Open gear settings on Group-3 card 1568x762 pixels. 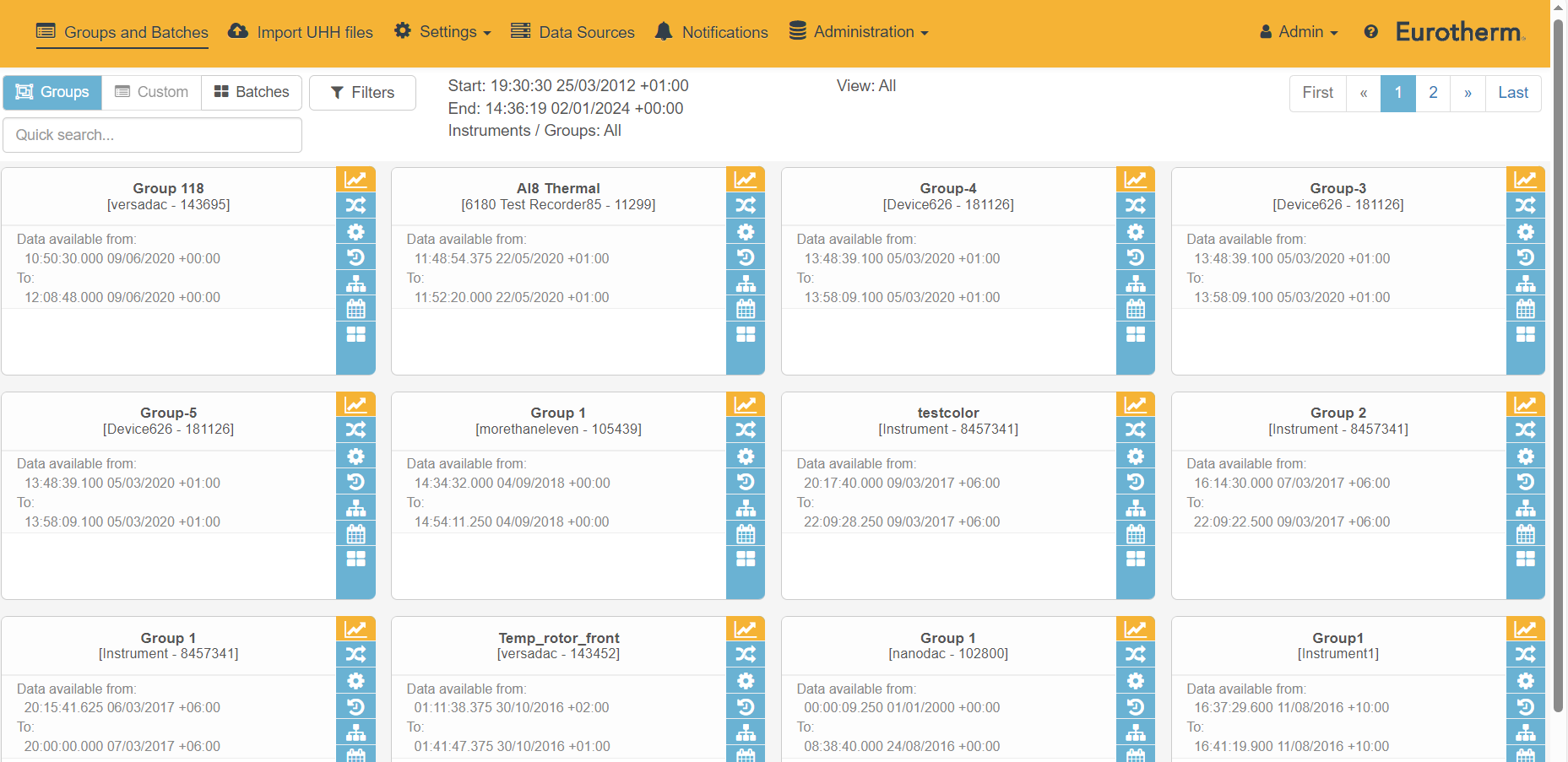pyautogui.click(x=1526, y=231)
